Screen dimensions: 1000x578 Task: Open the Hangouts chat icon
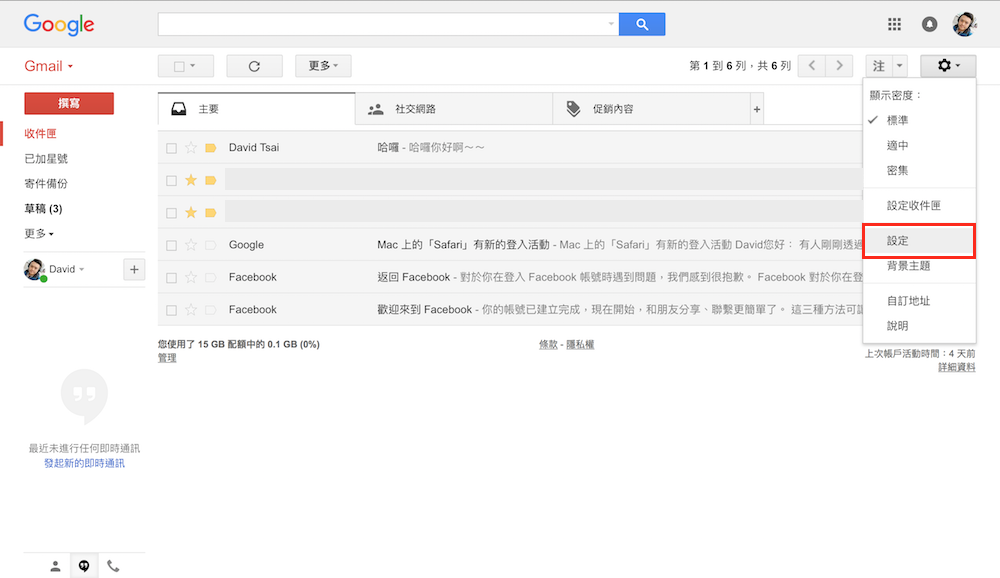(84, 566)
